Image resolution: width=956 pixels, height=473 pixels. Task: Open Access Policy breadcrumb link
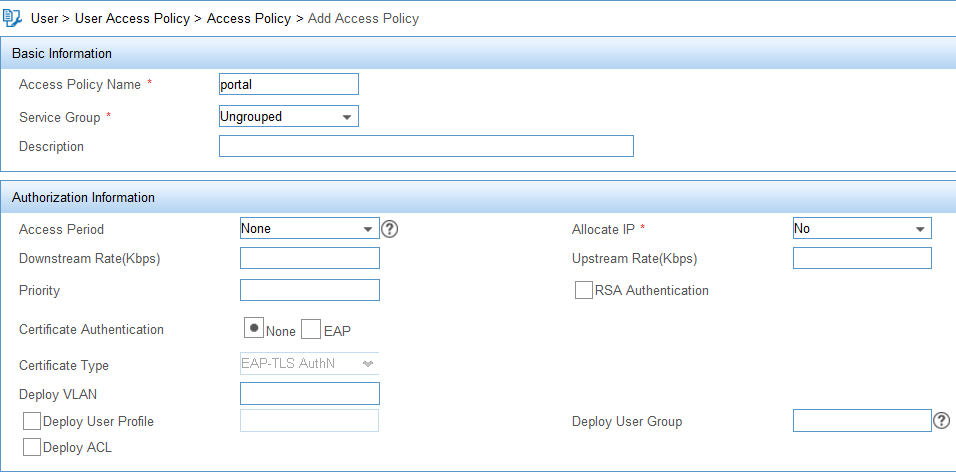pos(249,18)
